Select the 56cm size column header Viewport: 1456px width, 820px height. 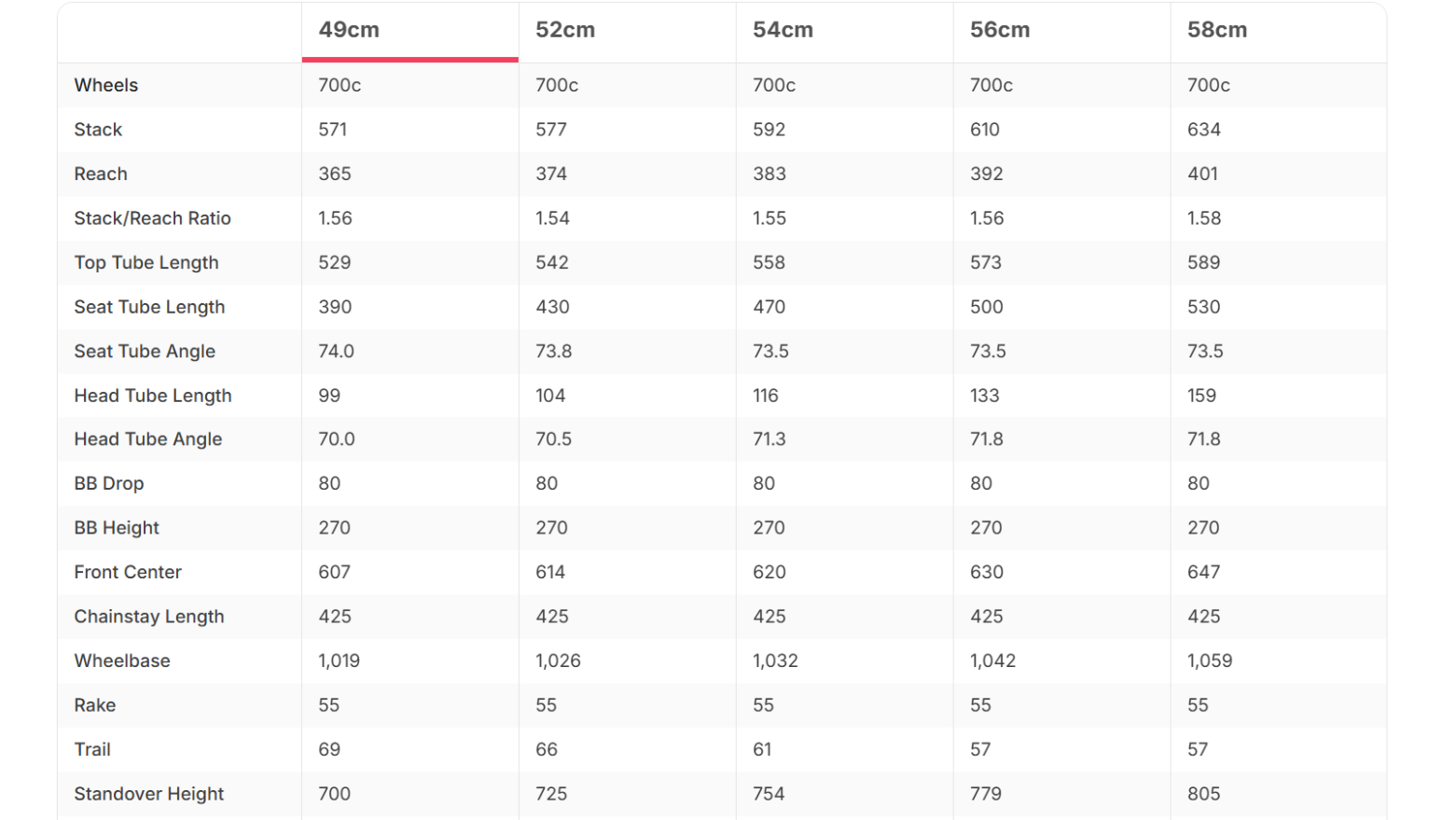pyautogui.click(x=1000, y=30)
